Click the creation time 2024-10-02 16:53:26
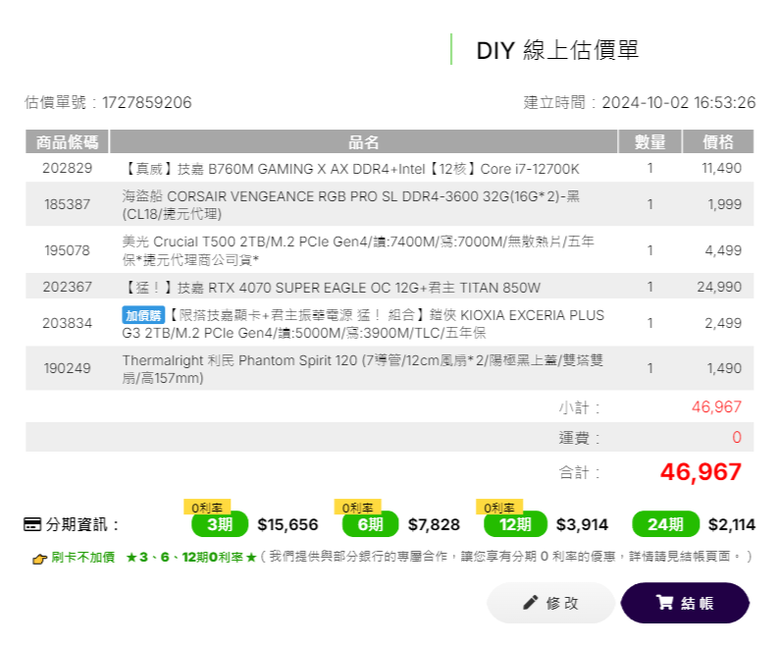Image resolution: width=780 pixels, height=647 pixels. click(679, 103)
